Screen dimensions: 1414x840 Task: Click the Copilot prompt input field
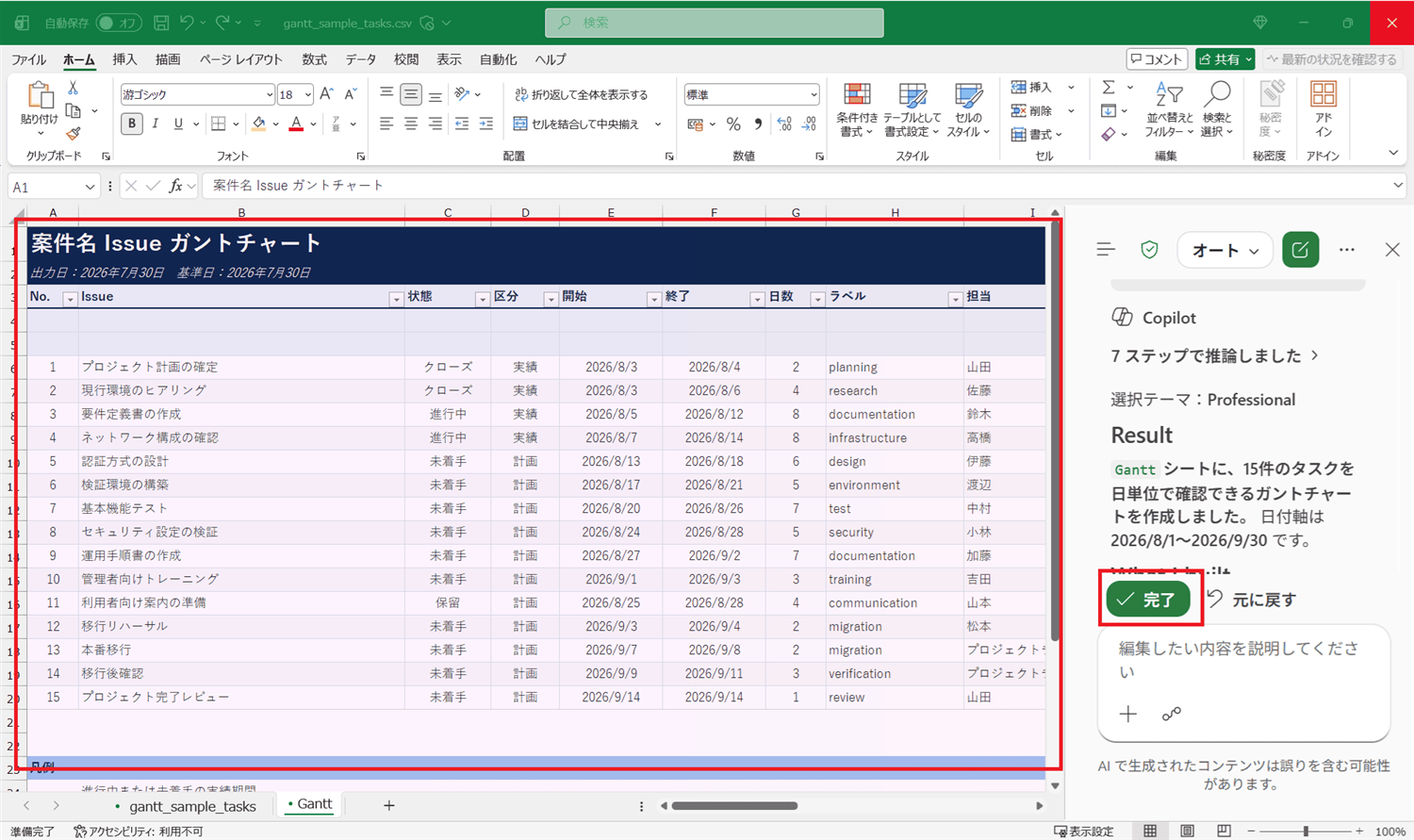point(1243,661)
